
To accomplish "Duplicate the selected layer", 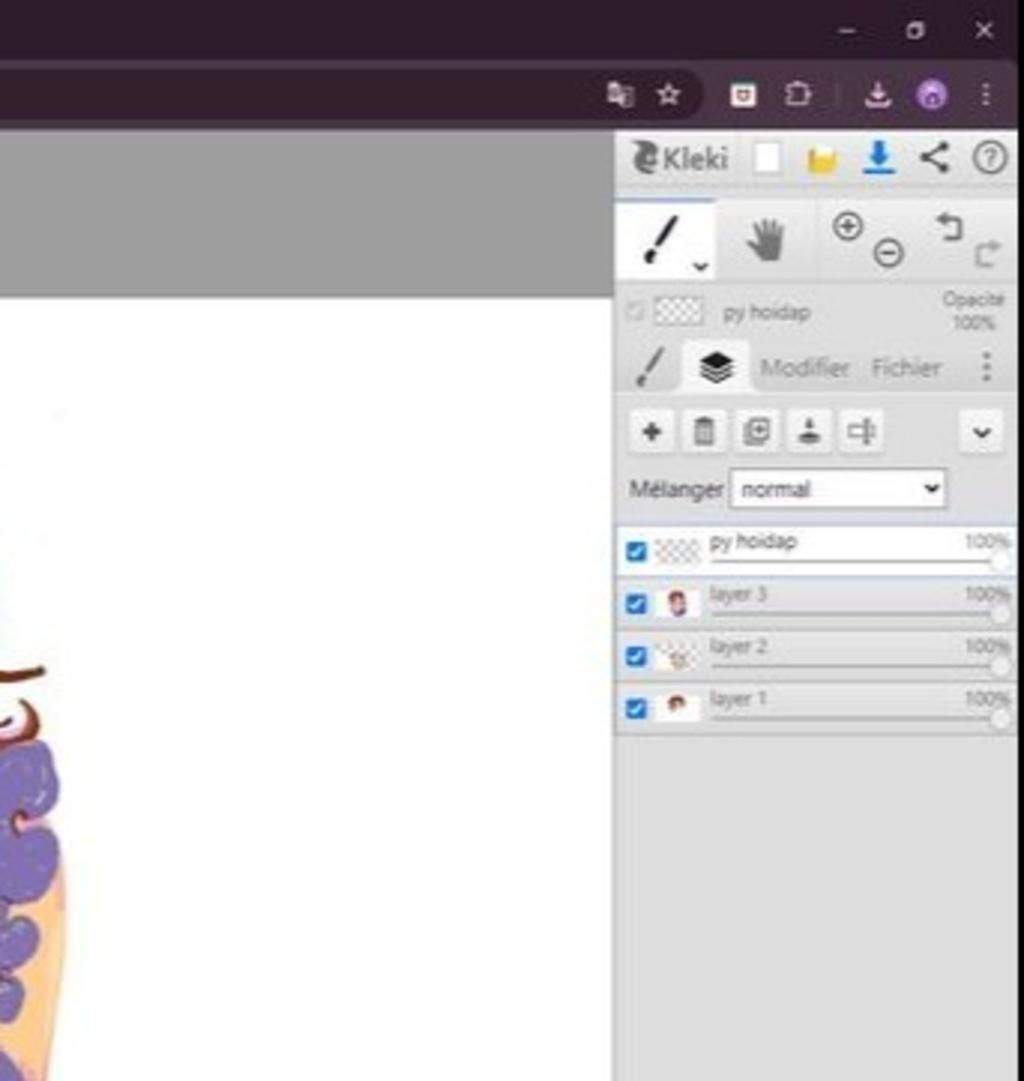I will coord(756,432).
